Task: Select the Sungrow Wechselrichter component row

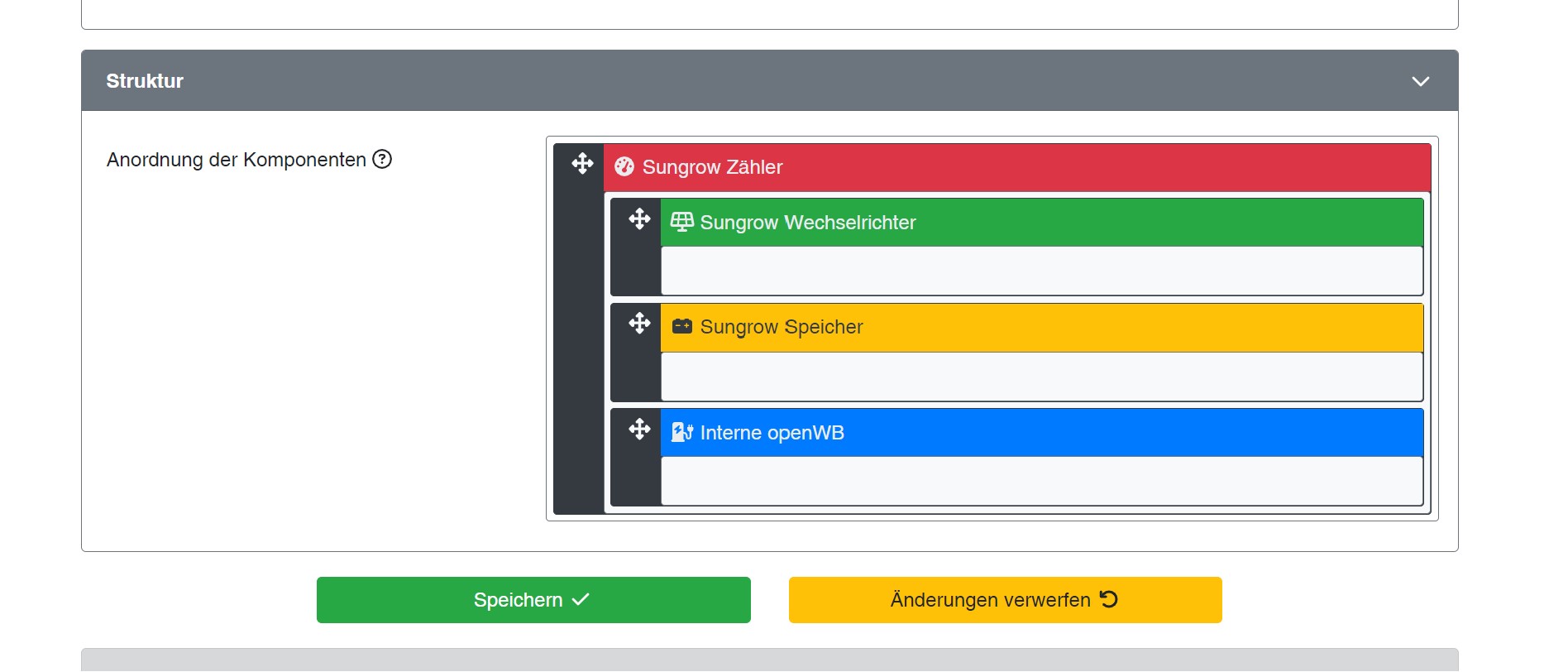Action: click(x=1041, y=223)
